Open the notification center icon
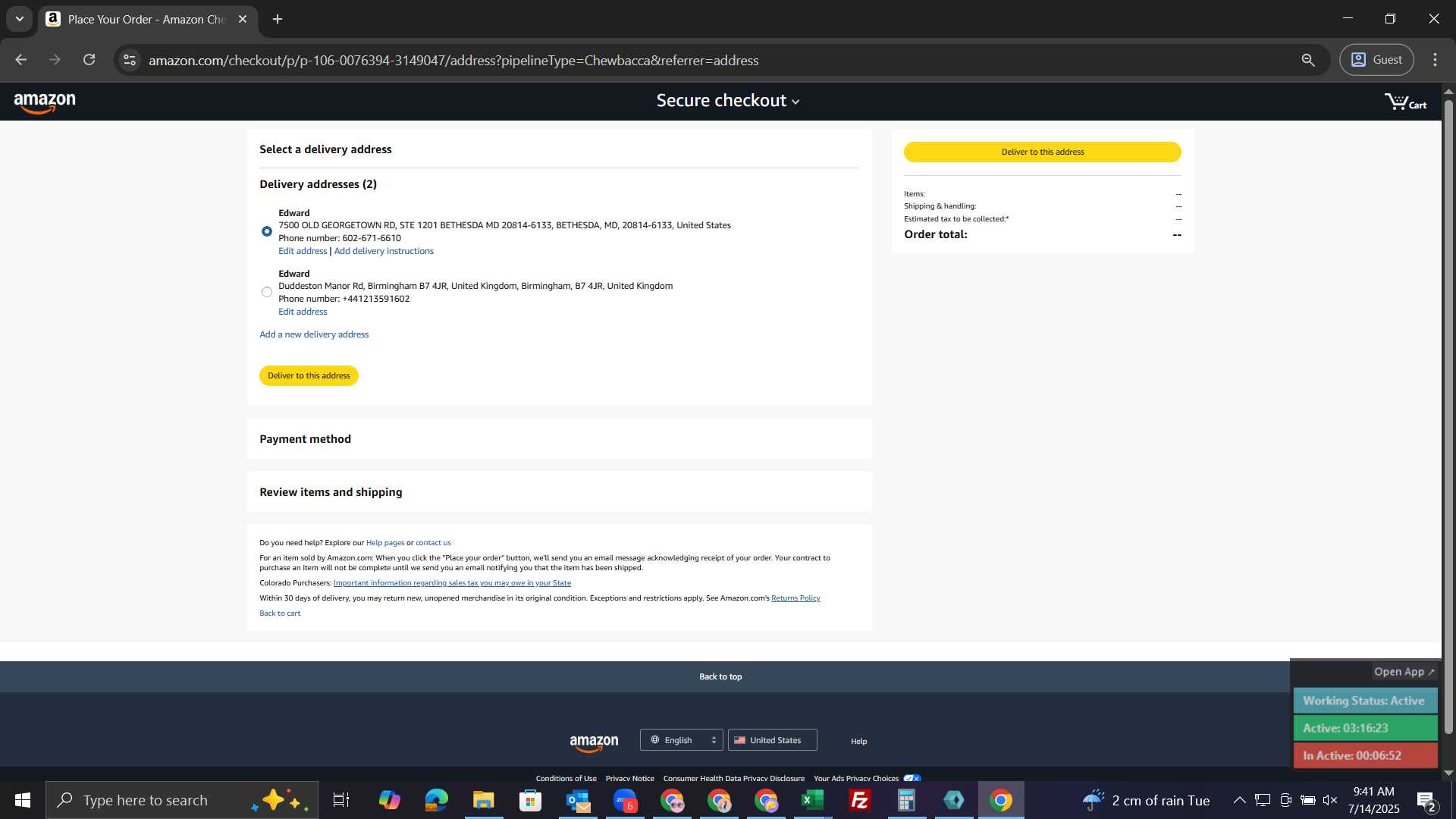Image resolution: width=1456 pixels, height=819 pixels. pos(1426,801)
